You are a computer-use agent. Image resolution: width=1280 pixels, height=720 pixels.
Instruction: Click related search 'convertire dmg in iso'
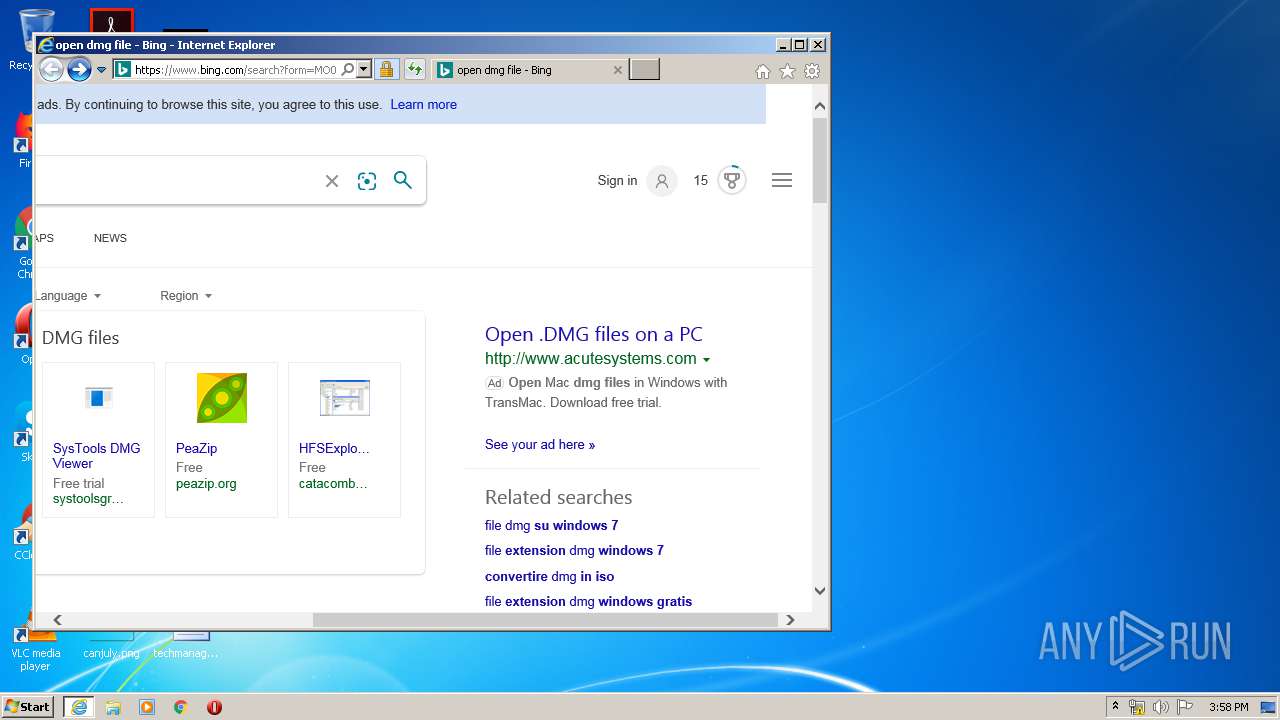point(549,576)
